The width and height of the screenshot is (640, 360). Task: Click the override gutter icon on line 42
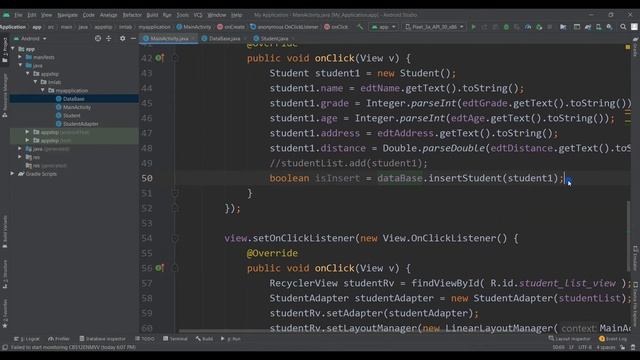[x=159, y=58]
